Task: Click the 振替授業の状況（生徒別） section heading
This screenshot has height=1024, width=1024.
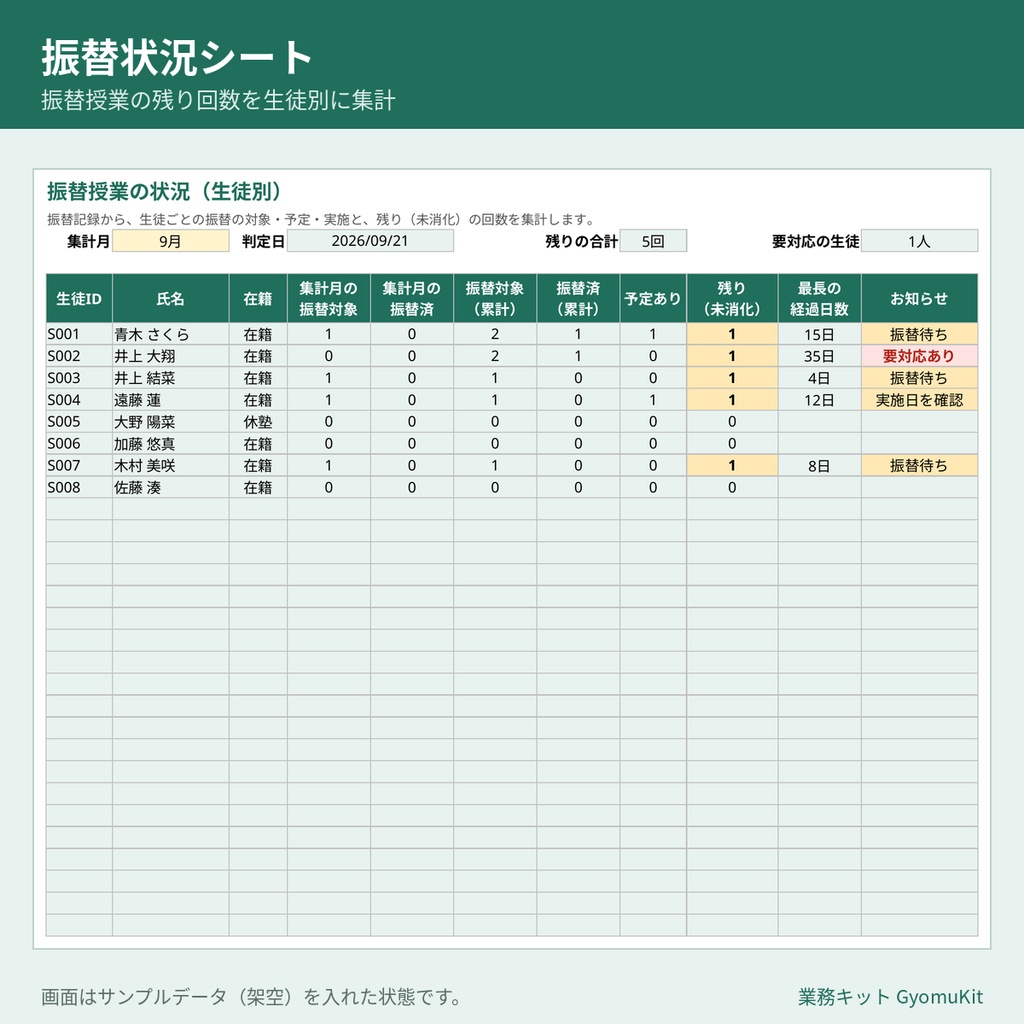Action: pyautogui.click(x=164, y=191)
